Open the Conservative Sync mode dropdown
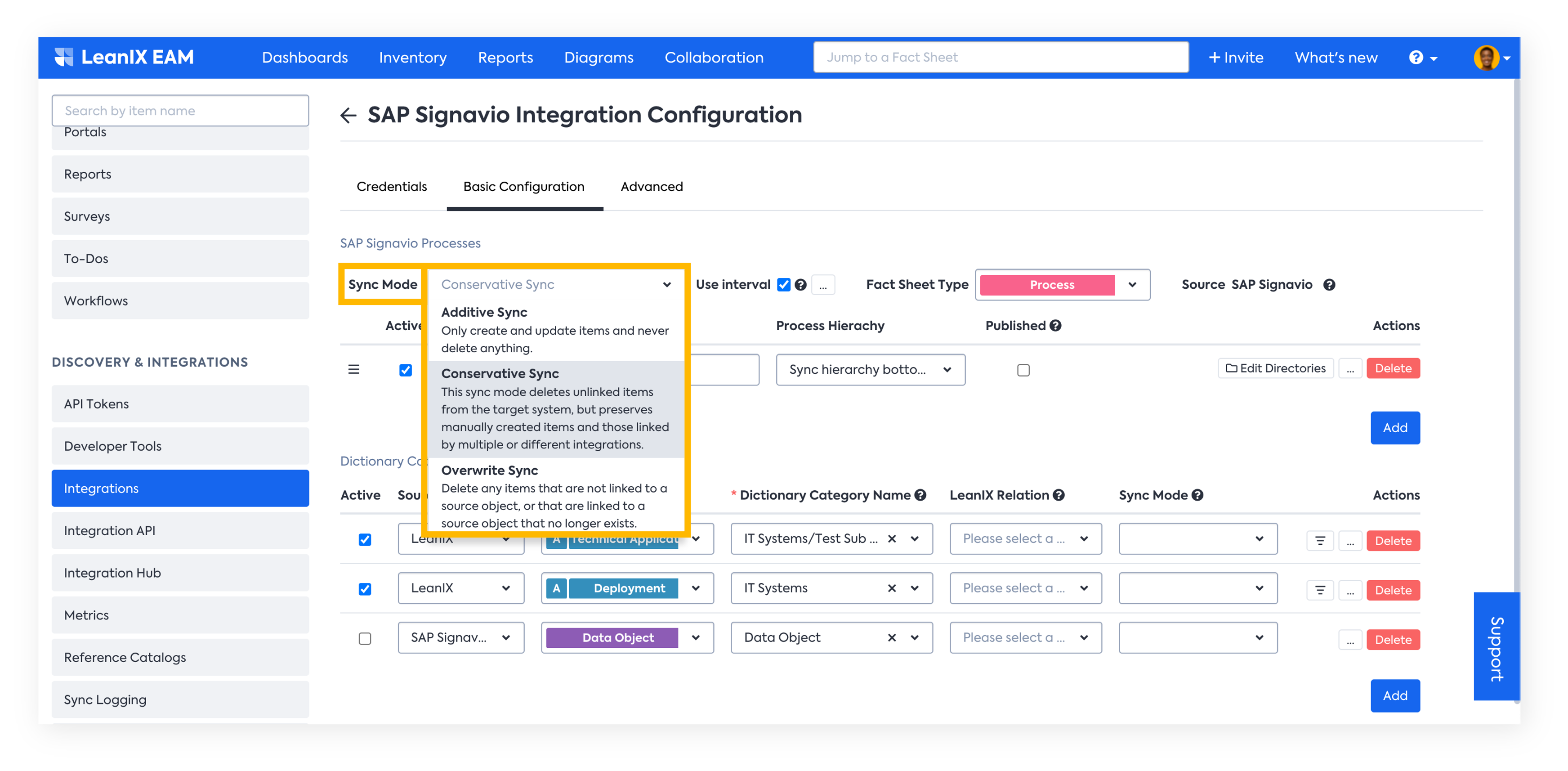 556,284
